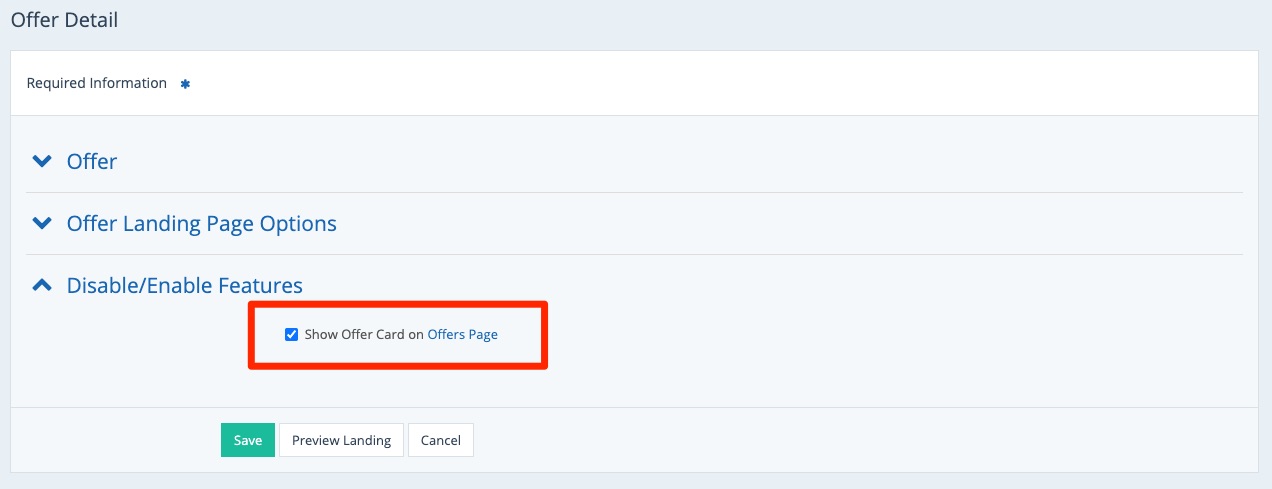Click white header area right of asterisk

point(700,83)
